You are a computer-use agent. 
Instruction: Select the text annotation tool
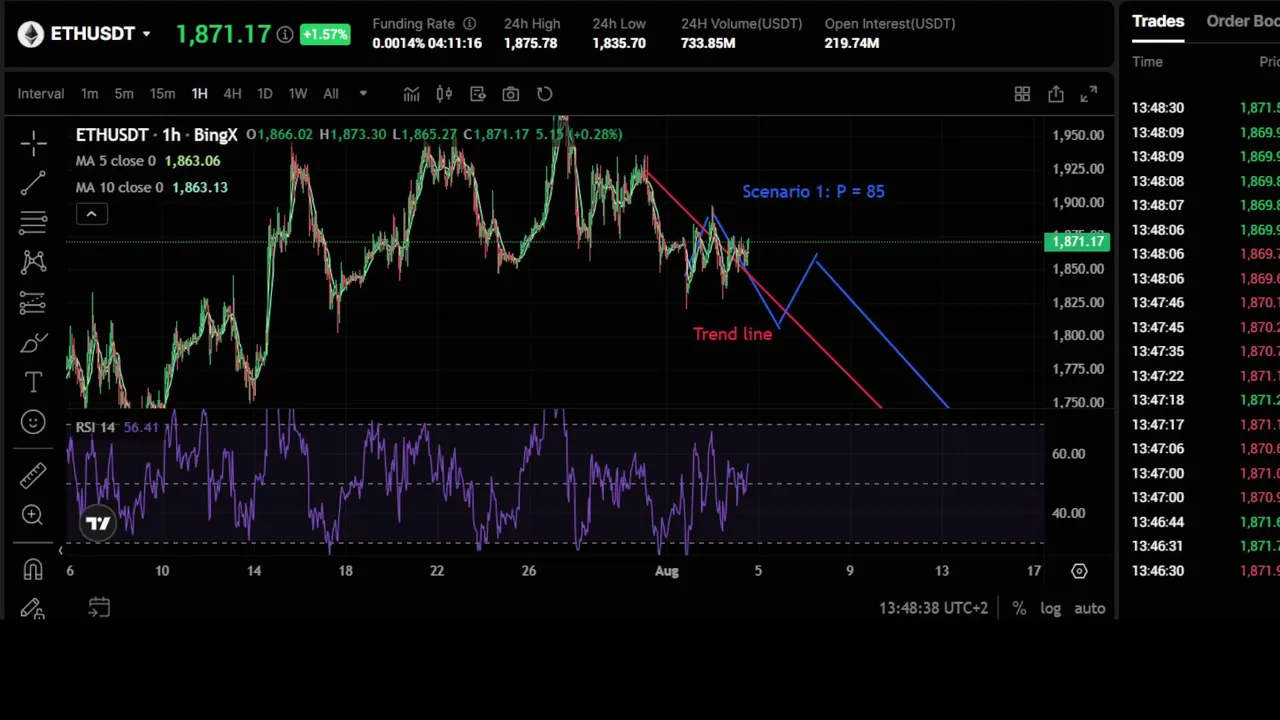pos(33,382)
